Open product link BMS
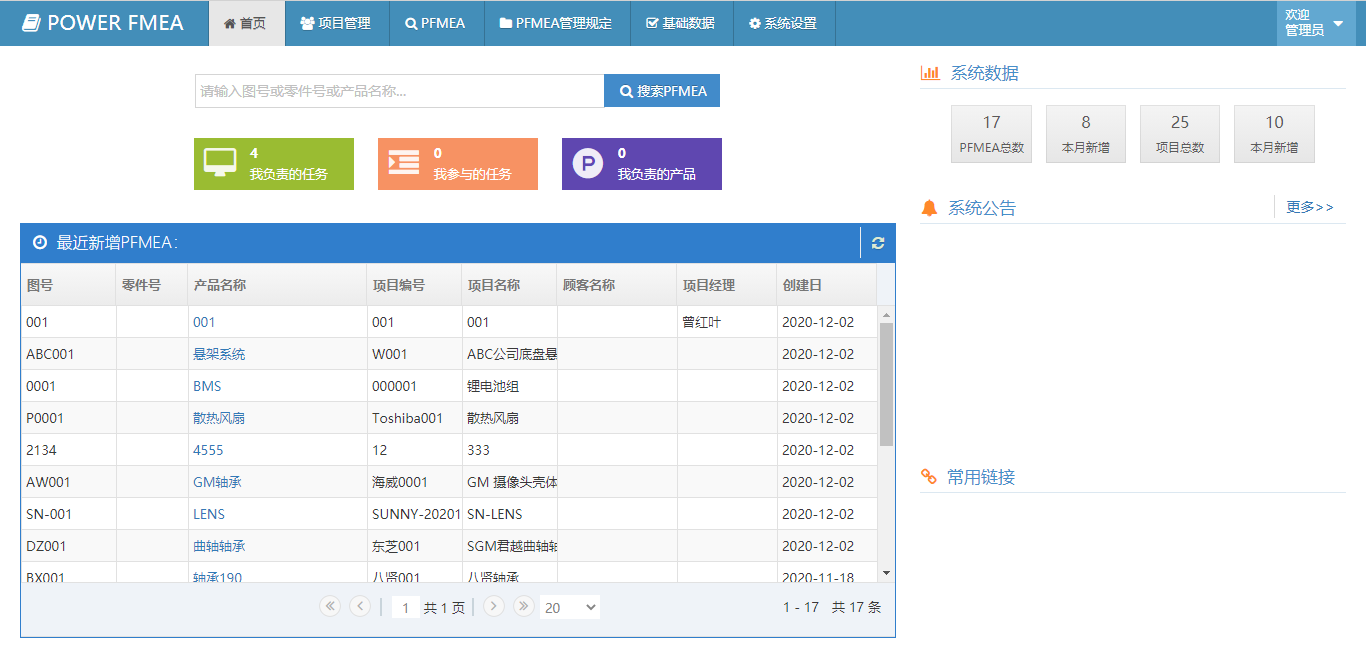The height and width of the screenshot is (657, 1366). (207, 386)
